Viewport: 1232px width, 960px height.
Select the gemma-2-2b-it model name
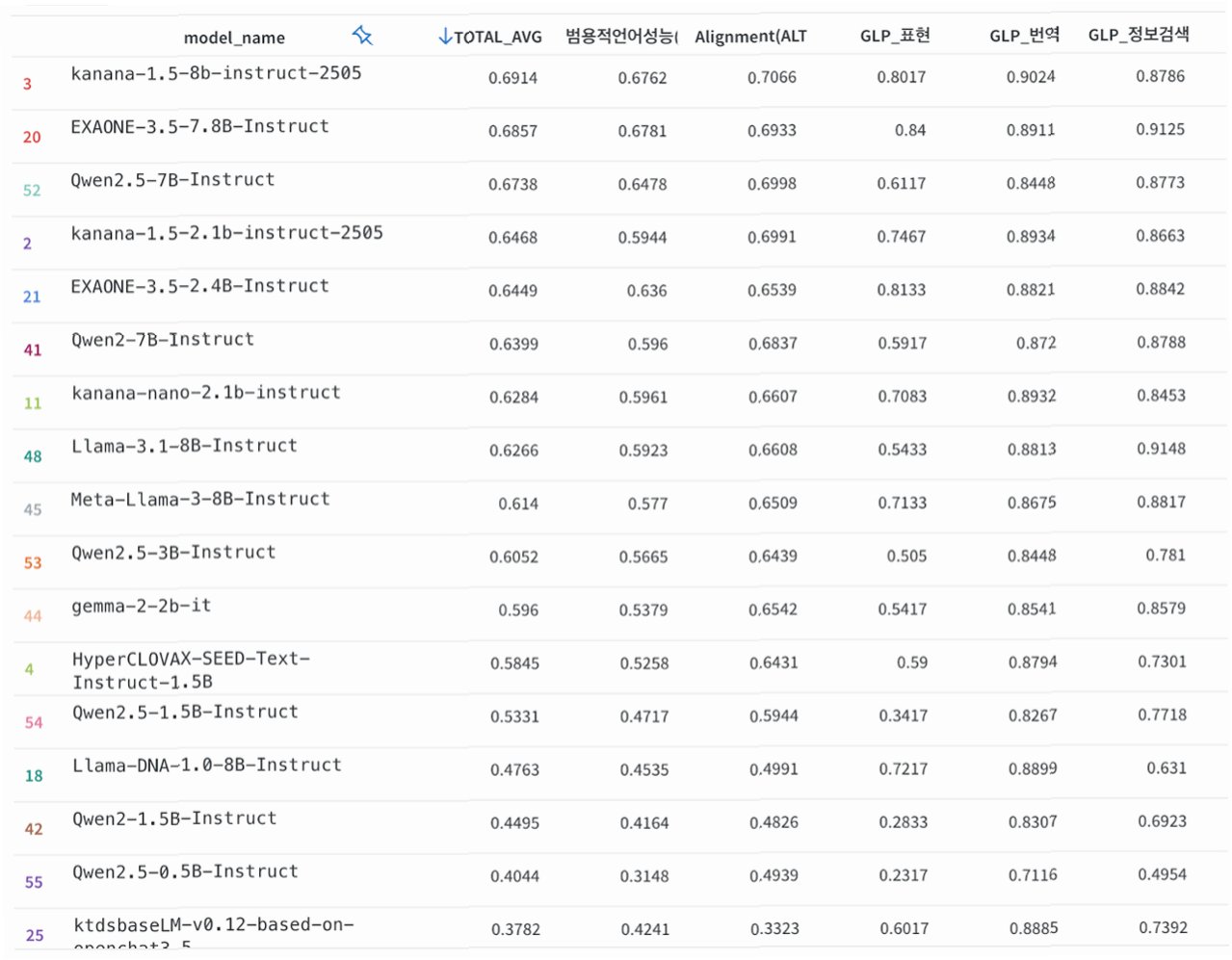coord(141,606)
